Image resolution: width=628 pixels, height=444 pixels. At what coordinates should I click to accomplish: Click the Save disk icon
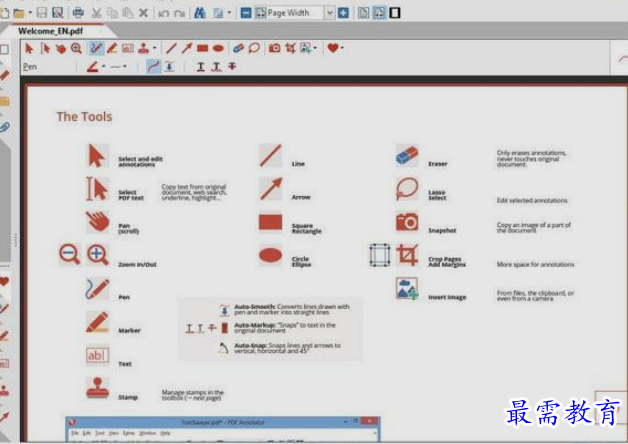coord(42,13)
